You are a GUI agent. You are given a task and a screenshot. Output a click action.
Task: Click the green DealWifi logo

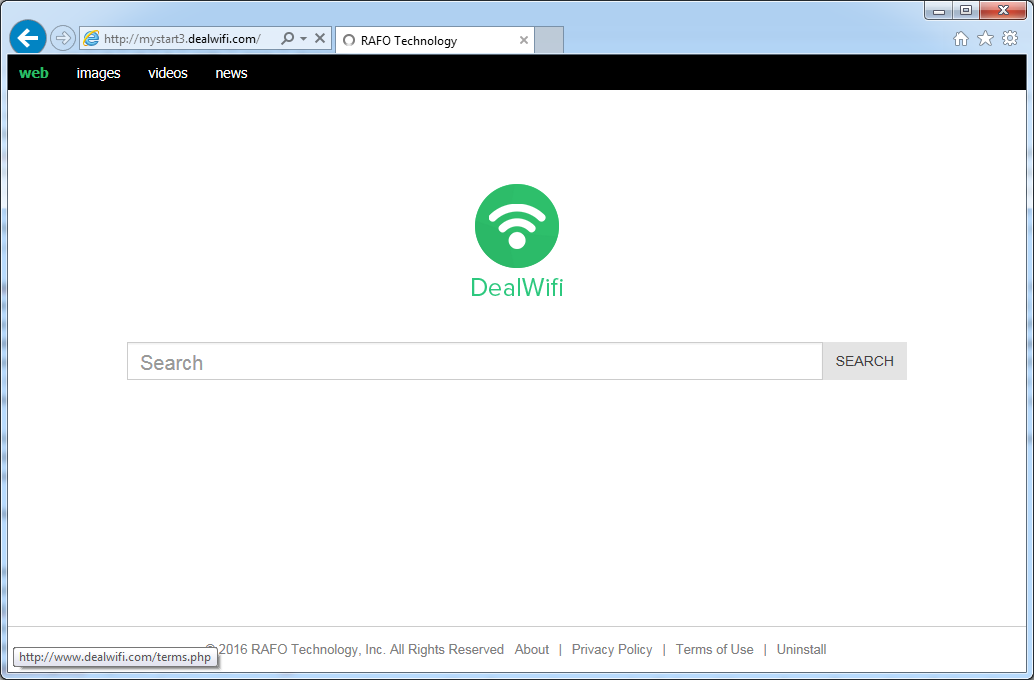pos(517,226)
